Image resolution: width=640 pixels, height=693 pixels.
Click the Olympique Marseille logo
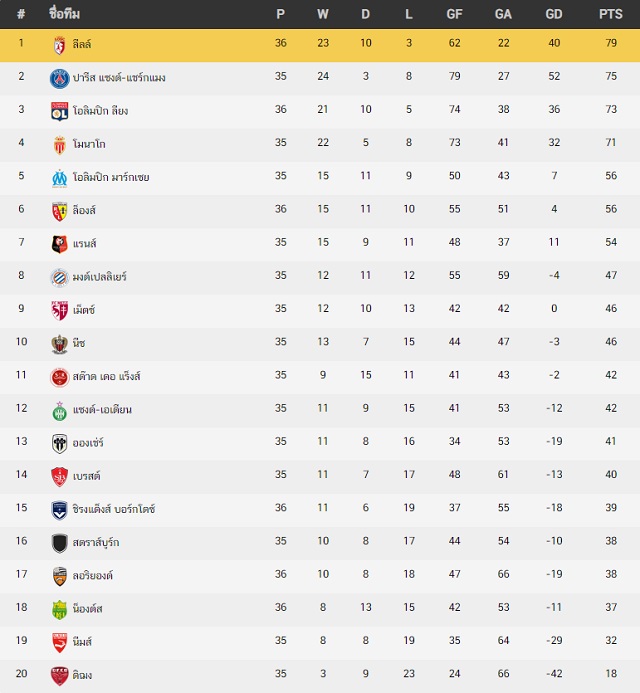pos(60,178)
